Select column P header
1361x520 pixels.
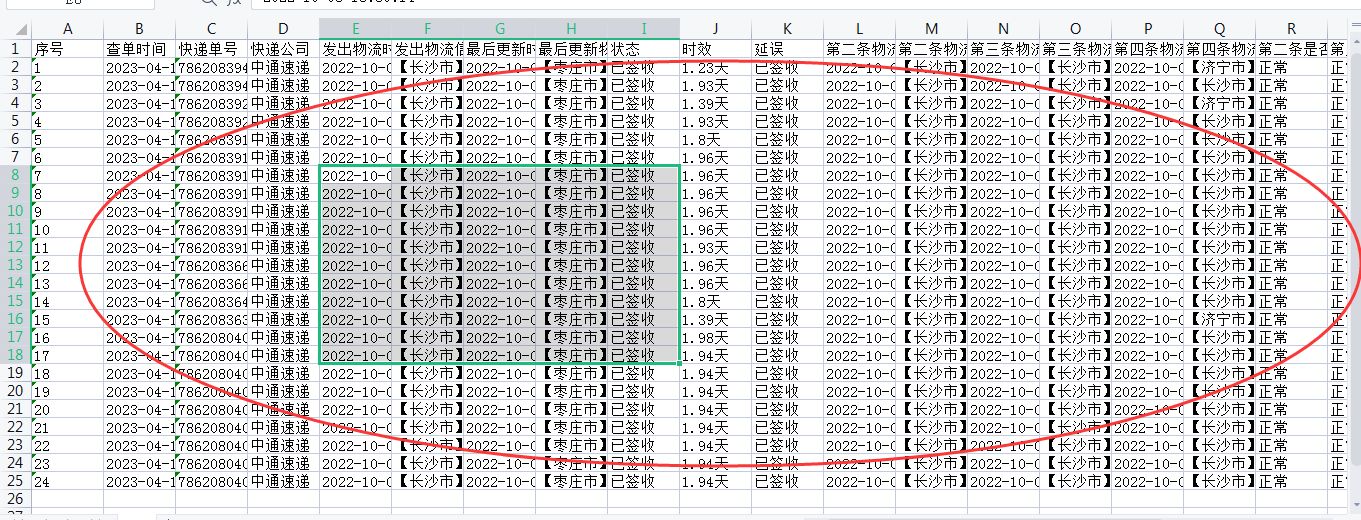1147,29
